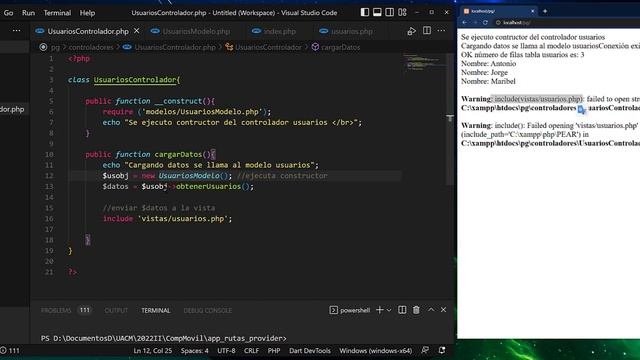Select the partially visible .php file in explorer
This screenshot has height=360, width=640.
[12, 109]
